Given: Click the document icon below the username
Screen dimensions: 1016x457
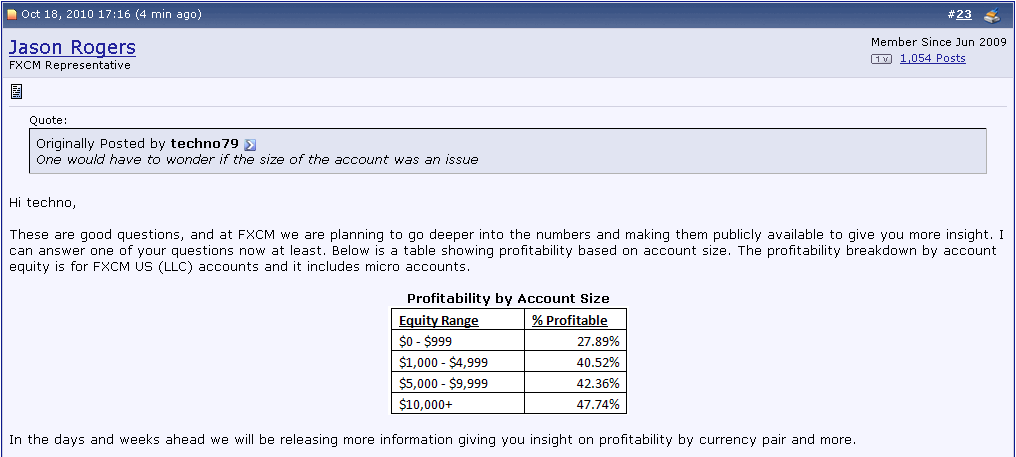Looking at the screenshot, I should 17,92.
